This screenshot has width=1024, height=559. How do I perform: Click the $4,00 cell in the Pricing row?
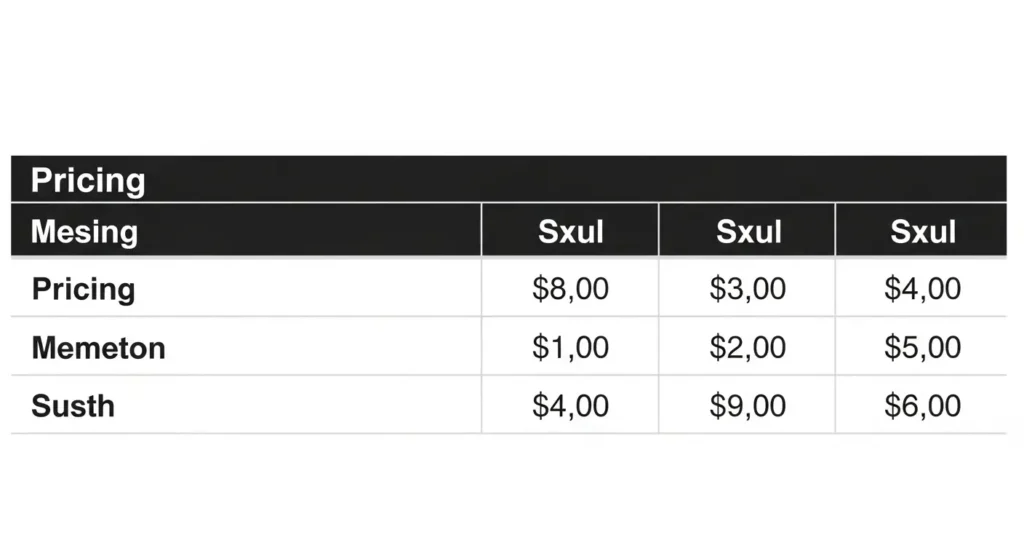923,289
